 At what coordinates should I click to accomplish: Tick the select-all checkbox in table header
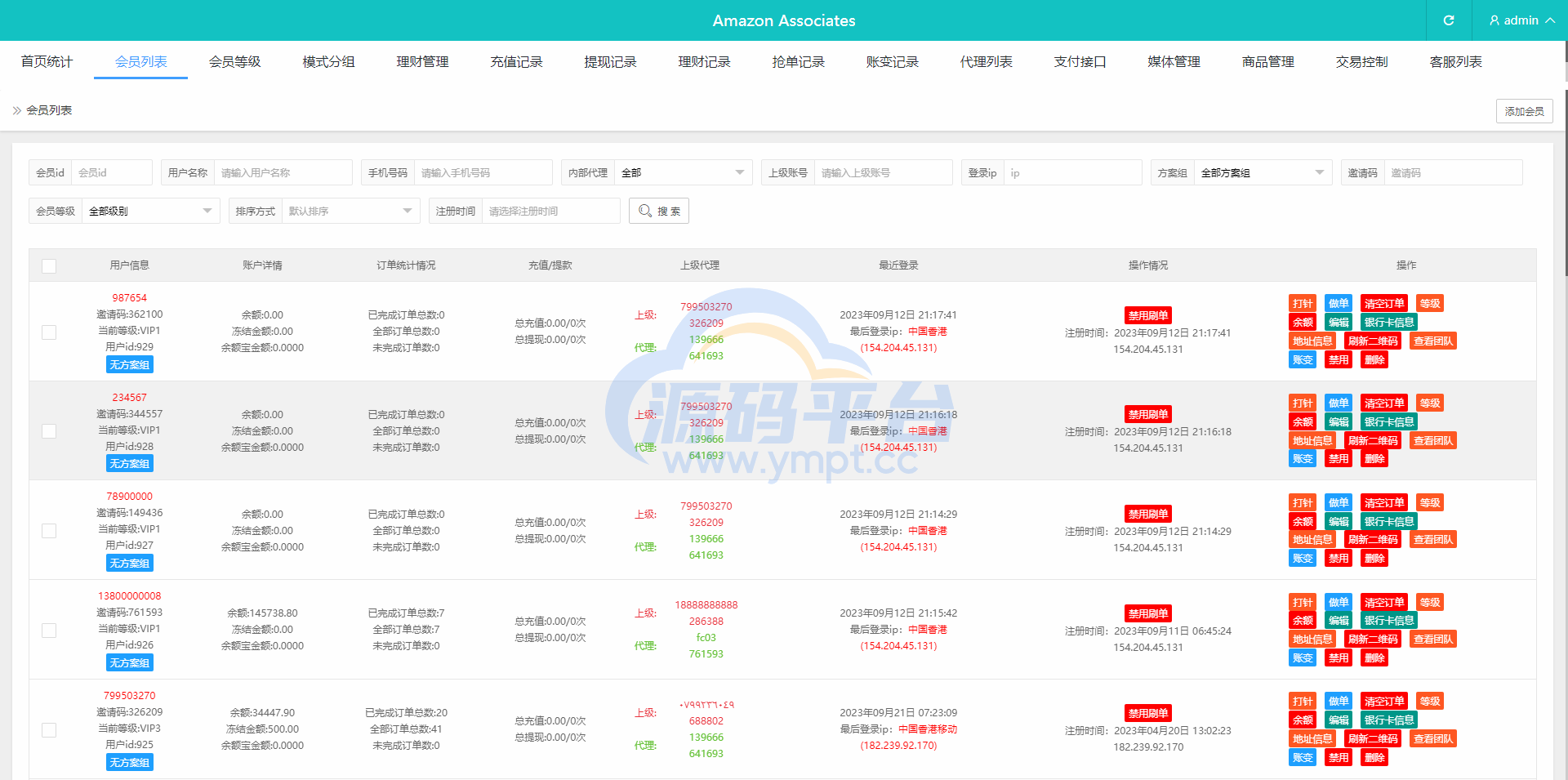click(x=49, y=265)
